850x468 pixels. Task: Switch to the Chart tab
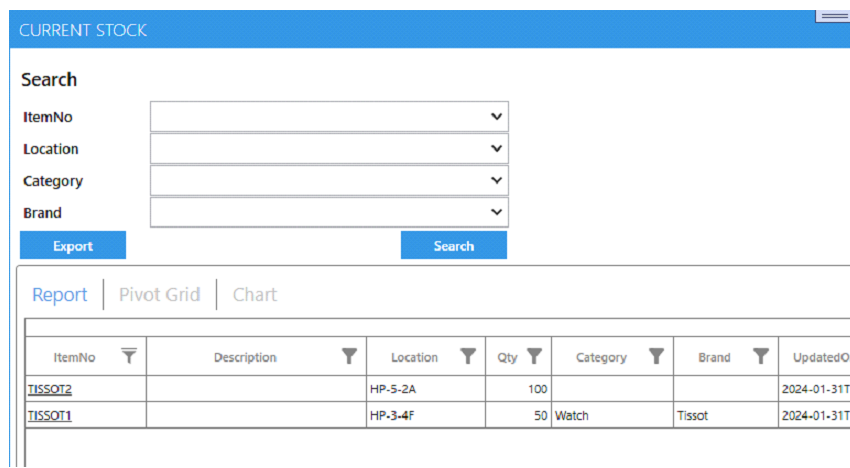(255, 294)
